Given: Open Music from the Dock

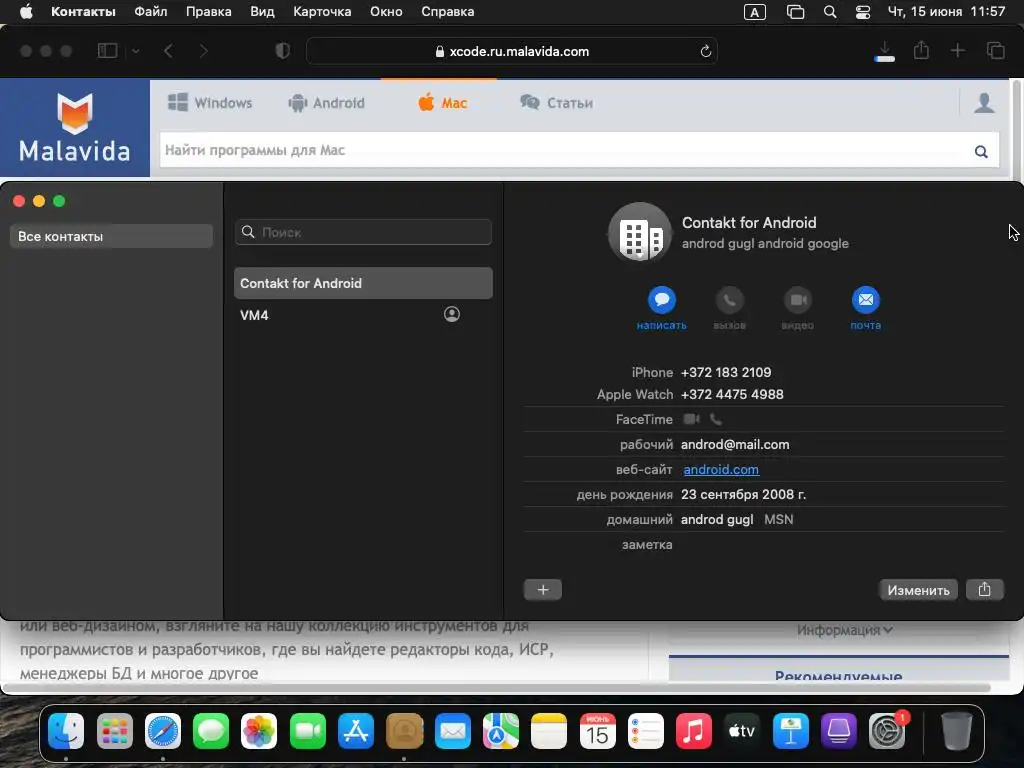Looking at the screenshot, I should click(x=694, y=731).
